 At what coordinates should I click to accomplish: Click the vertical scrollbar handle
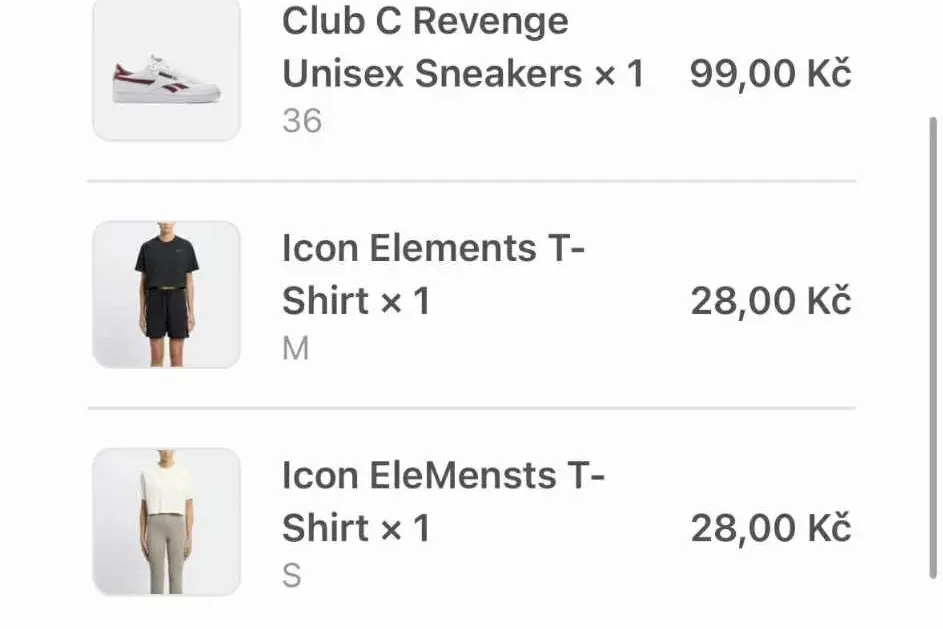coord(933,348)
